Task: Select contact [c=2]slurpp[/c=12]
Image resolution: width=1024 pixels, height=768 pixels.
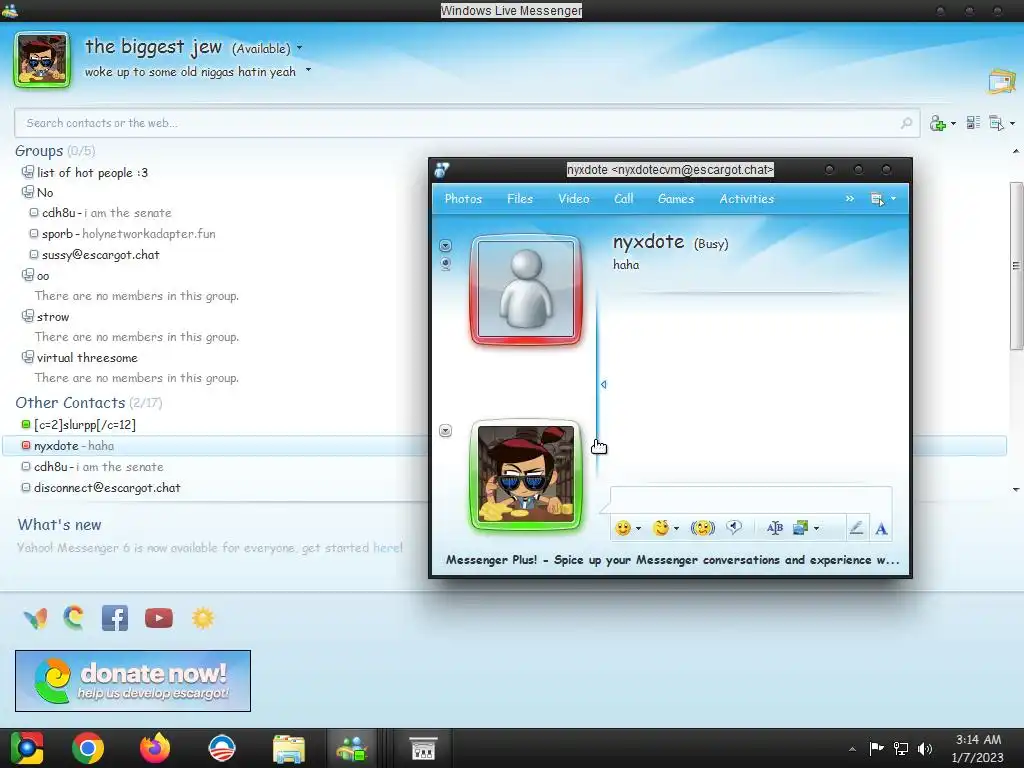Action: point(85,424)
